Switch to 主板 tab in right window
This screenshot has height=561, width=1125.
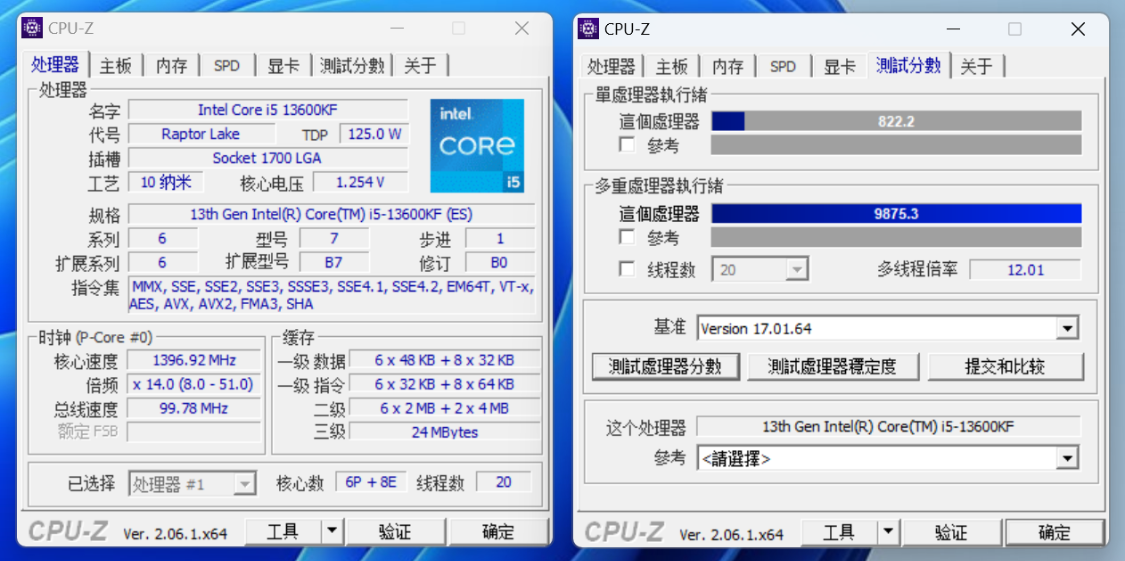point(672,66)
